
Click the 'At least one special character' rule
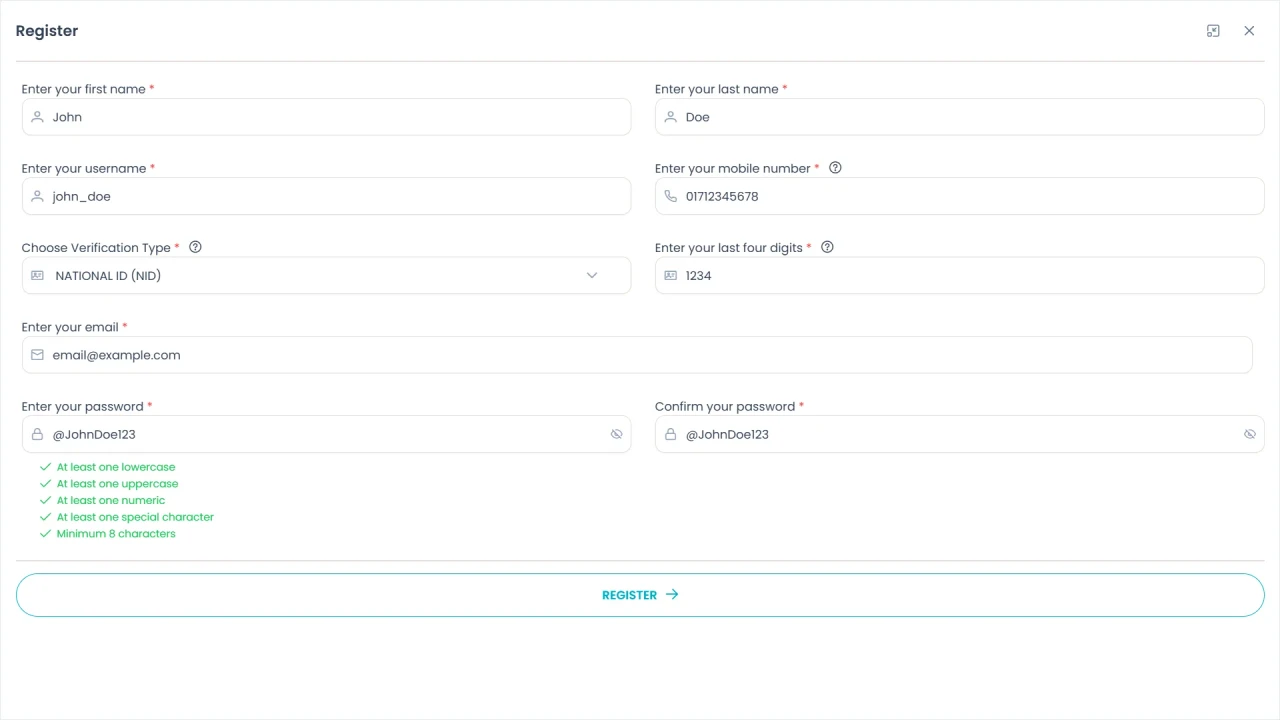click(x=135, y=517)
